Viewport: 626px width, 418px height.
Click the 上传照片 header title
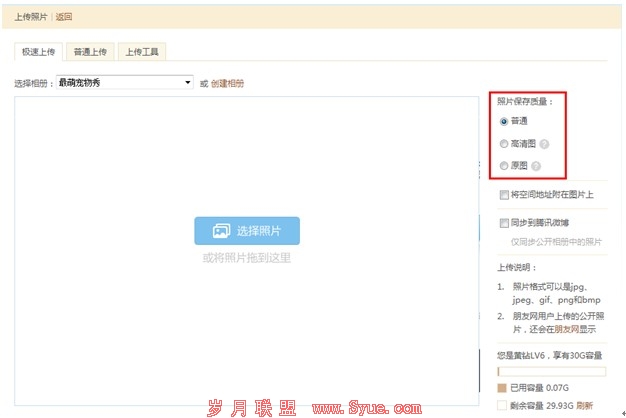click(31, 17)
